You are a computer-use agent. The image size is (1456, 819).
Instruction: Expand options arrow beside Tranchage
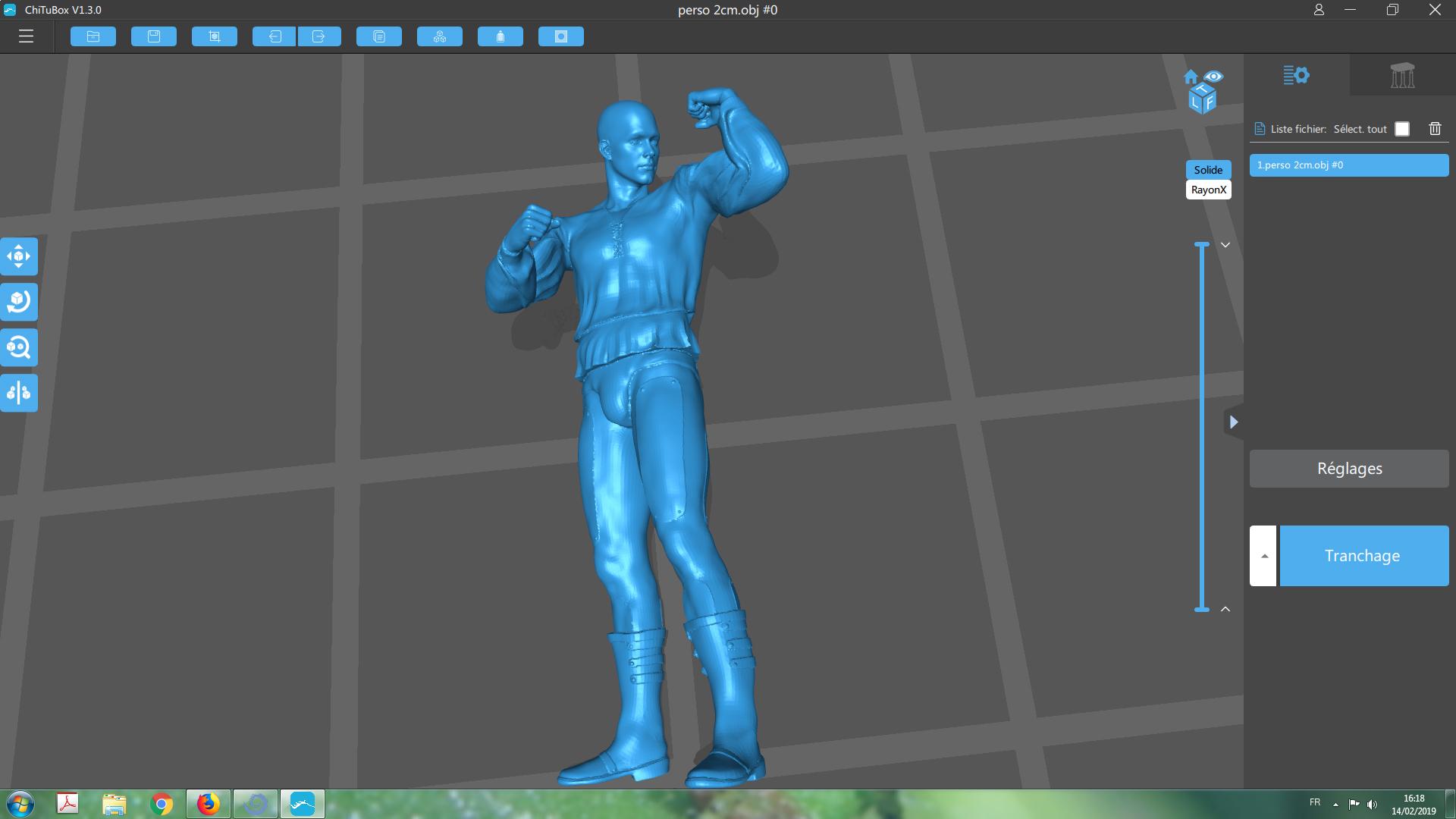pos(1263,556)
